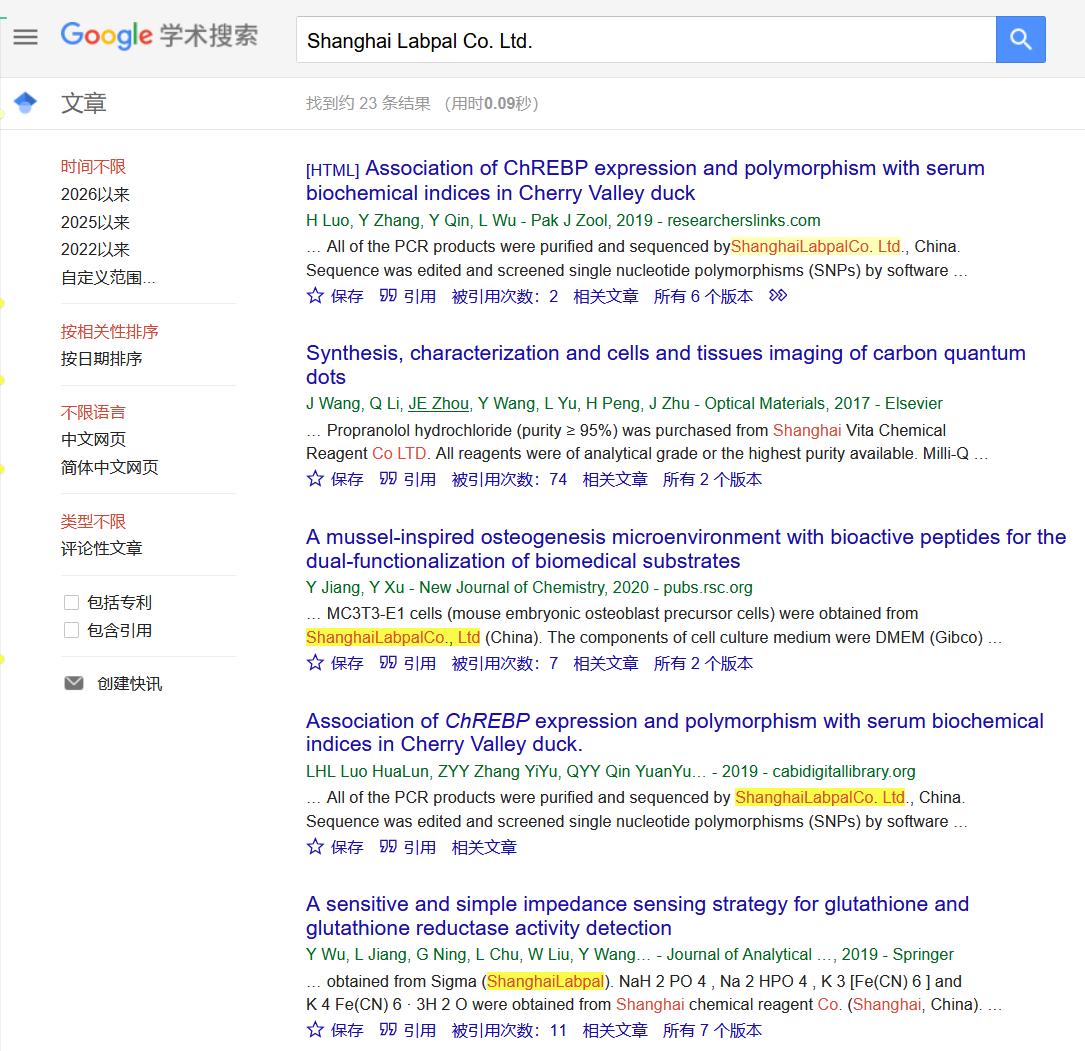This screenshot has width=1085, height=1051.
Task: Filter to 中文网页 only
Action: [93, 439]
